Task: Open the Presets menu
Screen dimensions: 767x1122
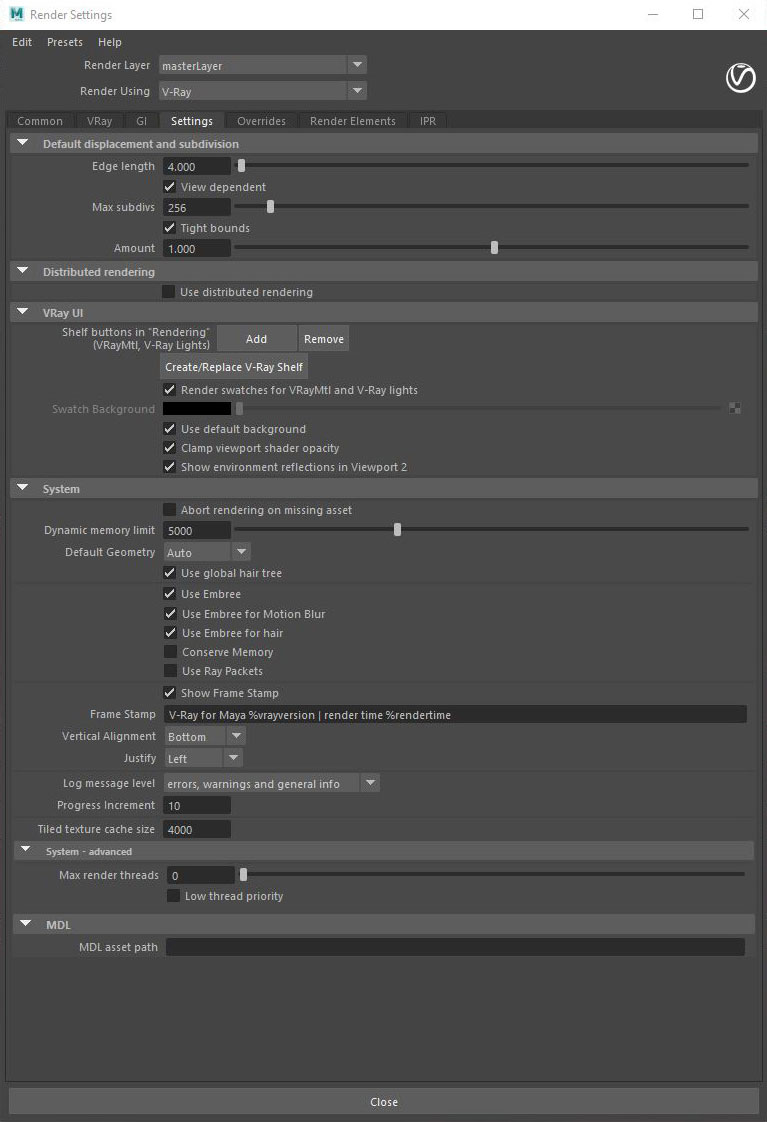Action: click(65, 42)
